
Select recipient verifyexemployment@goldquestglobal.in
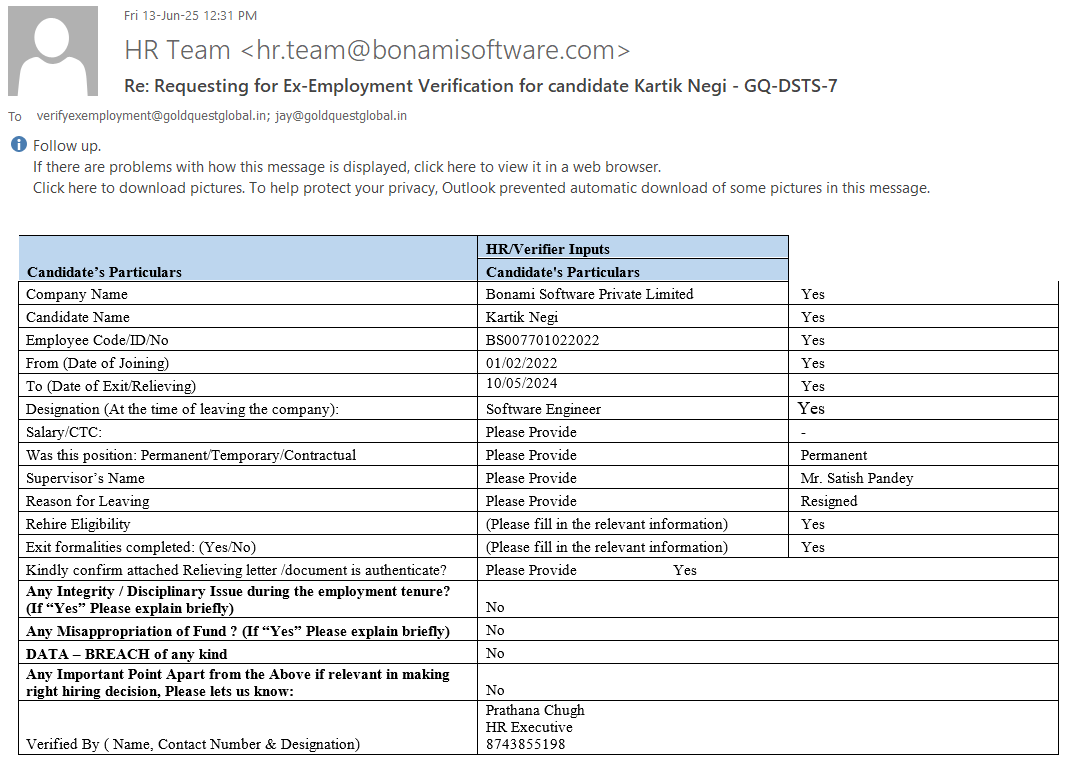click(152, 116)
